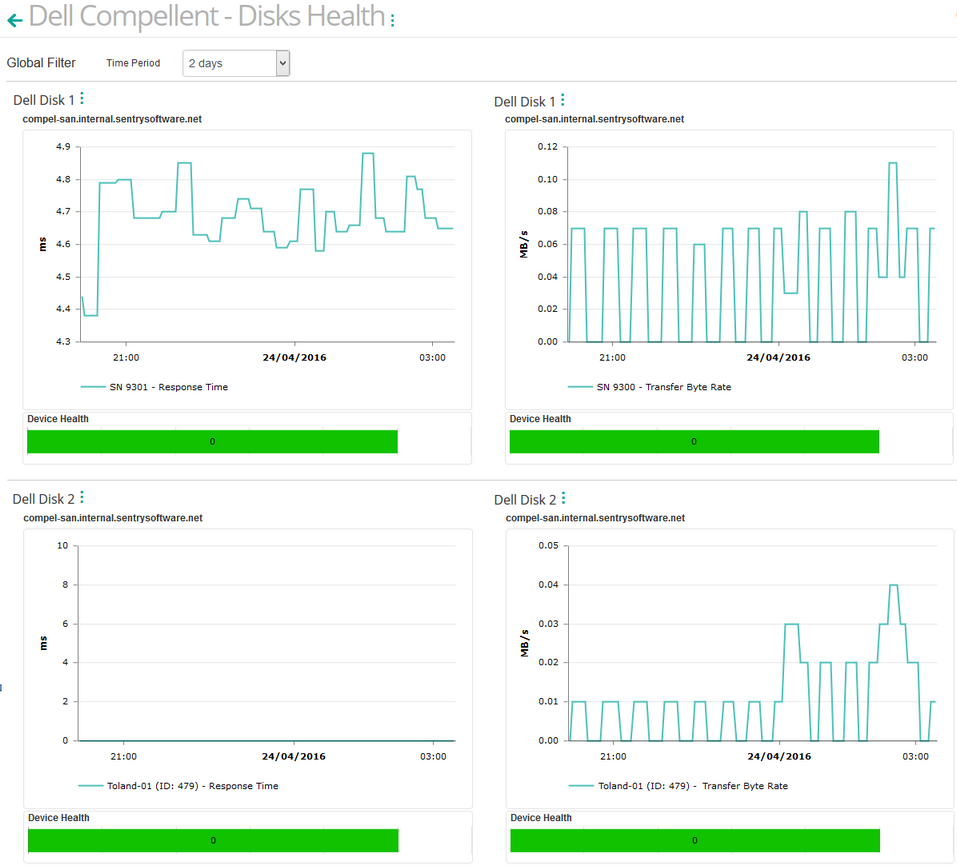
Task: Toggle the Toland-01 Transfer Byte Rate series
Action: [x=578, y=785]
